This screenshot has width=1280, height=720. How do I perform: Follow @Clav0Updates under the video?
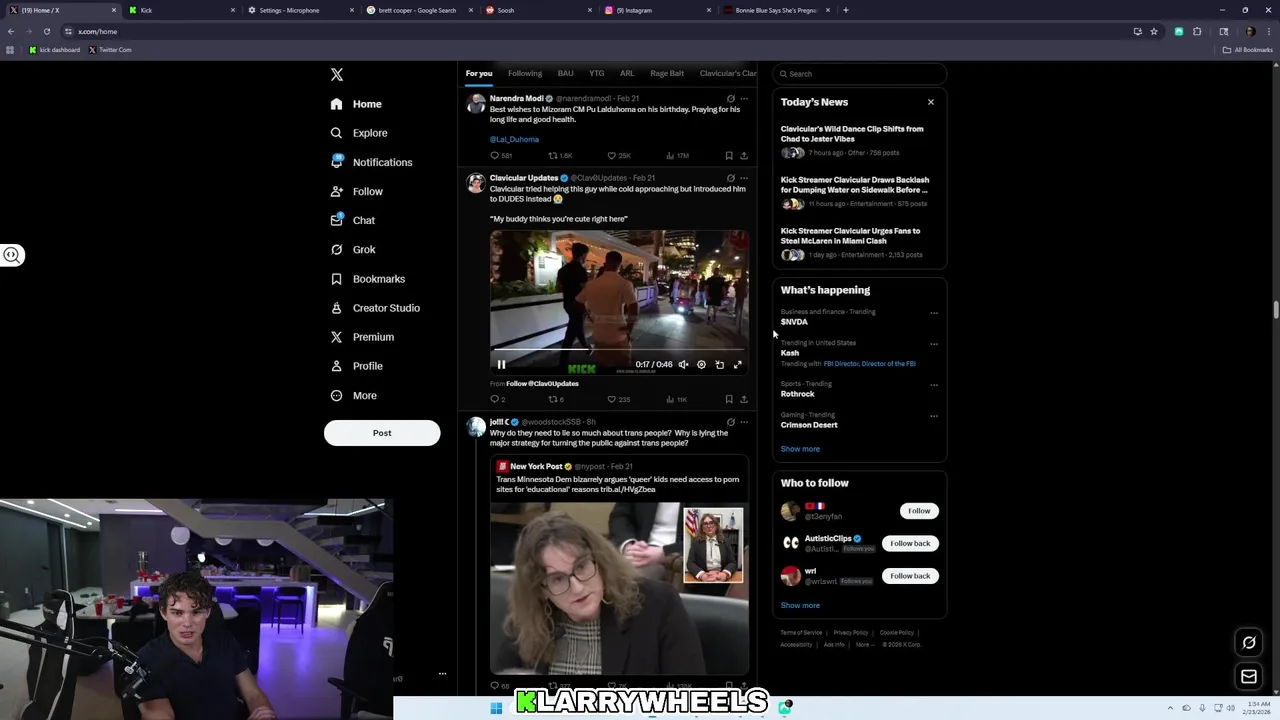pos(542,384)
